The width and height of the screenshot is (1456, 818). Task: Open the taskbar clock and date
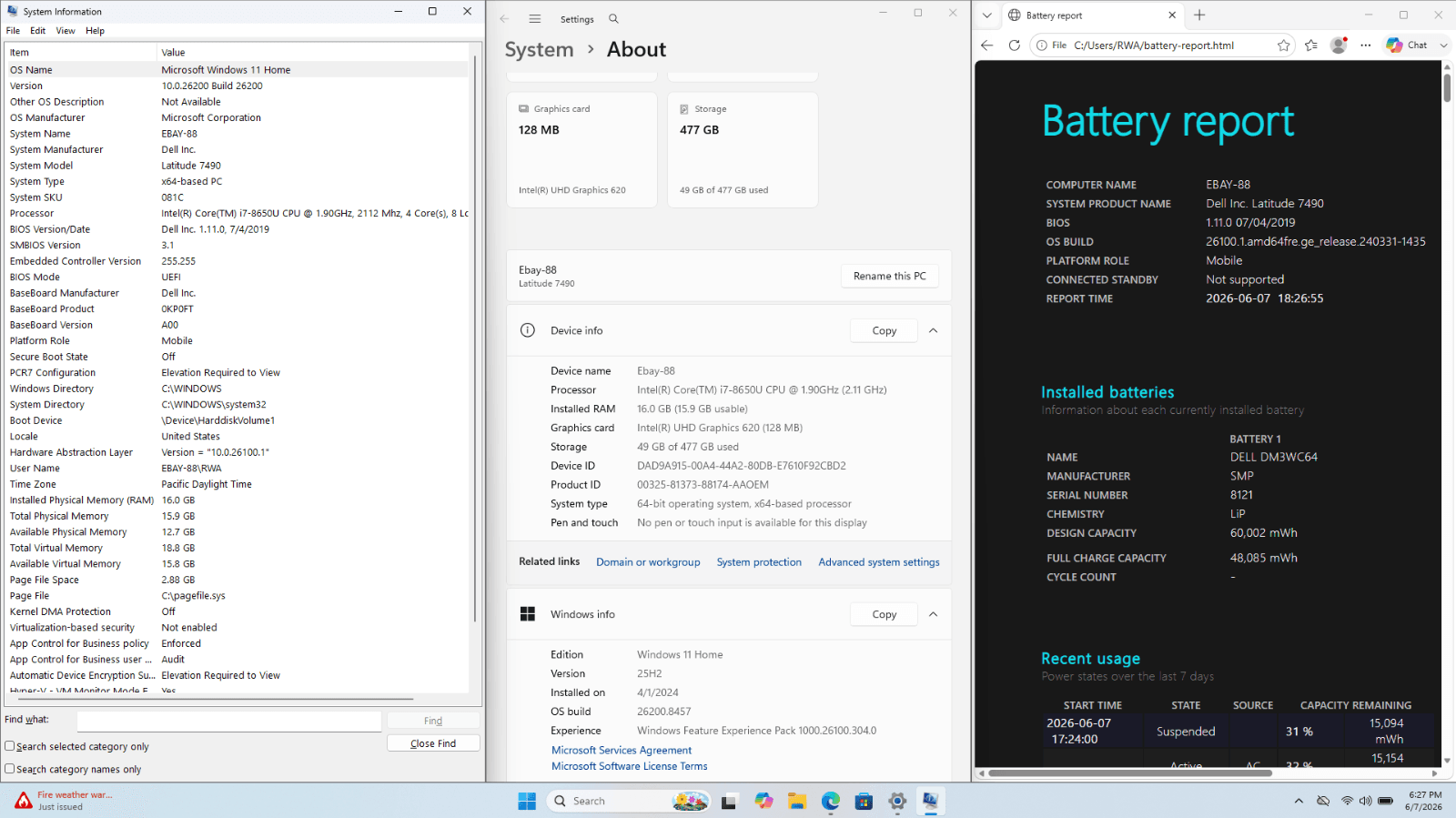[1424, 801]
